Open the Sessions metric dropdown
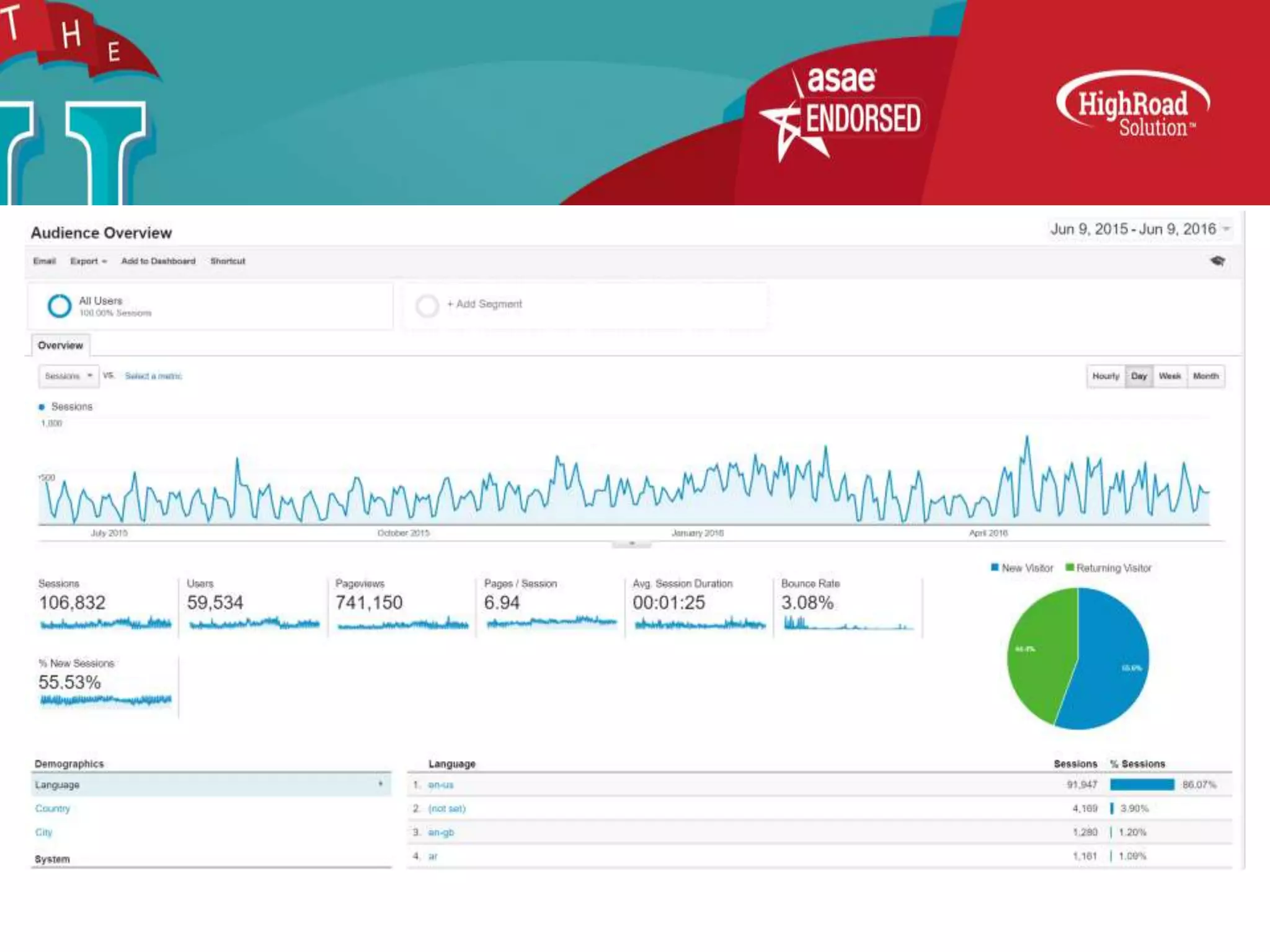Image resolution: width=1270 pixels, height=952 pixels. pyautogui.click(x=68, y=376)
